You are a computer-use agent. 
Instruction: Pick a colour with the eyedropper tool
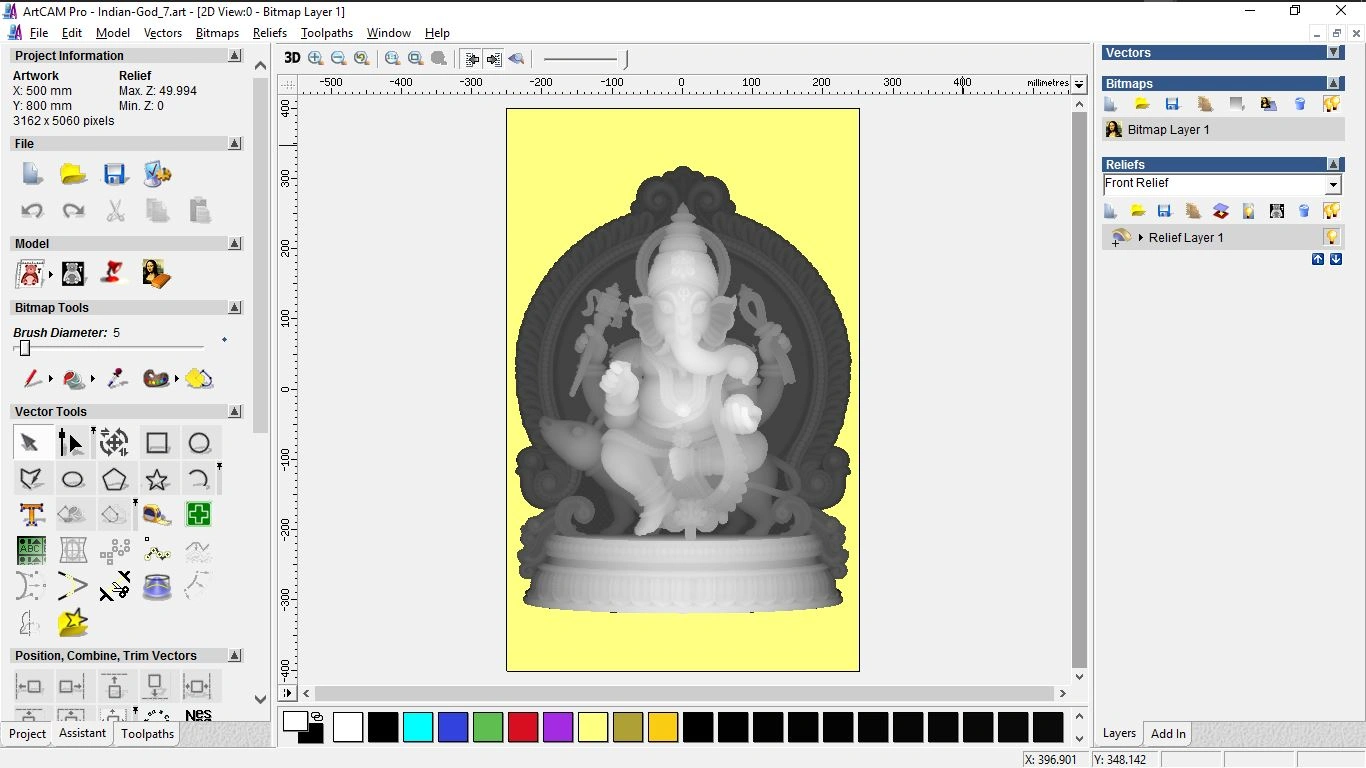click(x=115, y=379)
